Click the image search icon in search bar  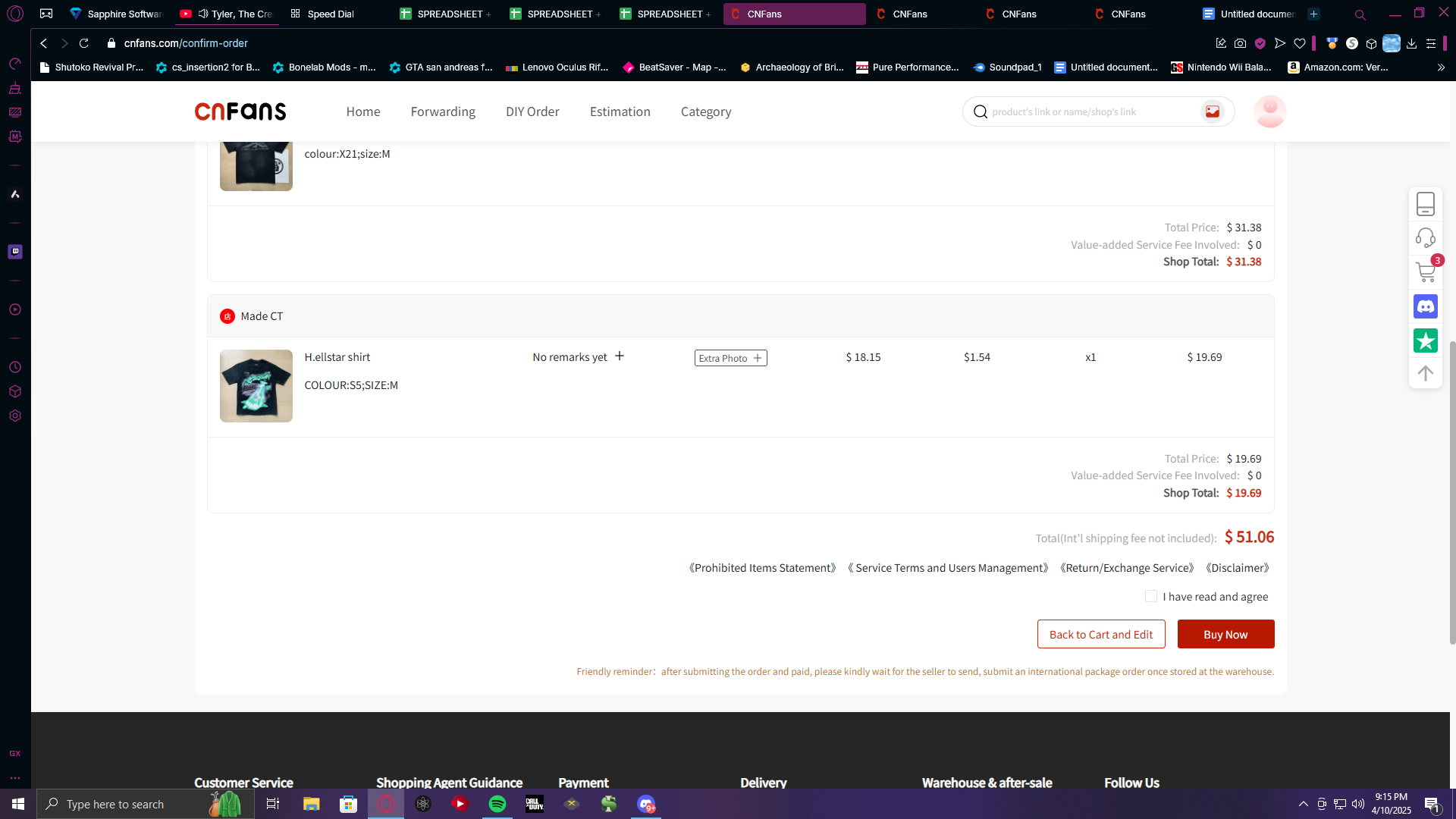pos(1212,111)
